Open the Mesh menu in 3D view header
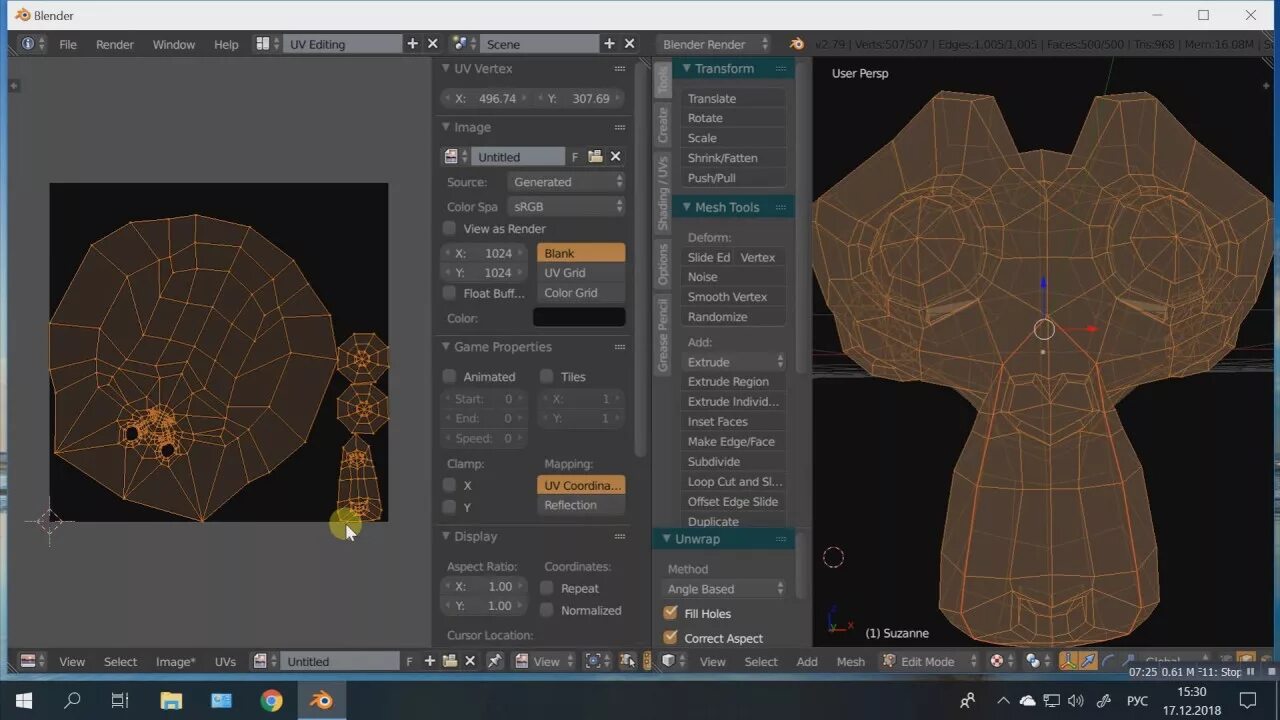This screenshot has height=720, width=1280. 850,661
